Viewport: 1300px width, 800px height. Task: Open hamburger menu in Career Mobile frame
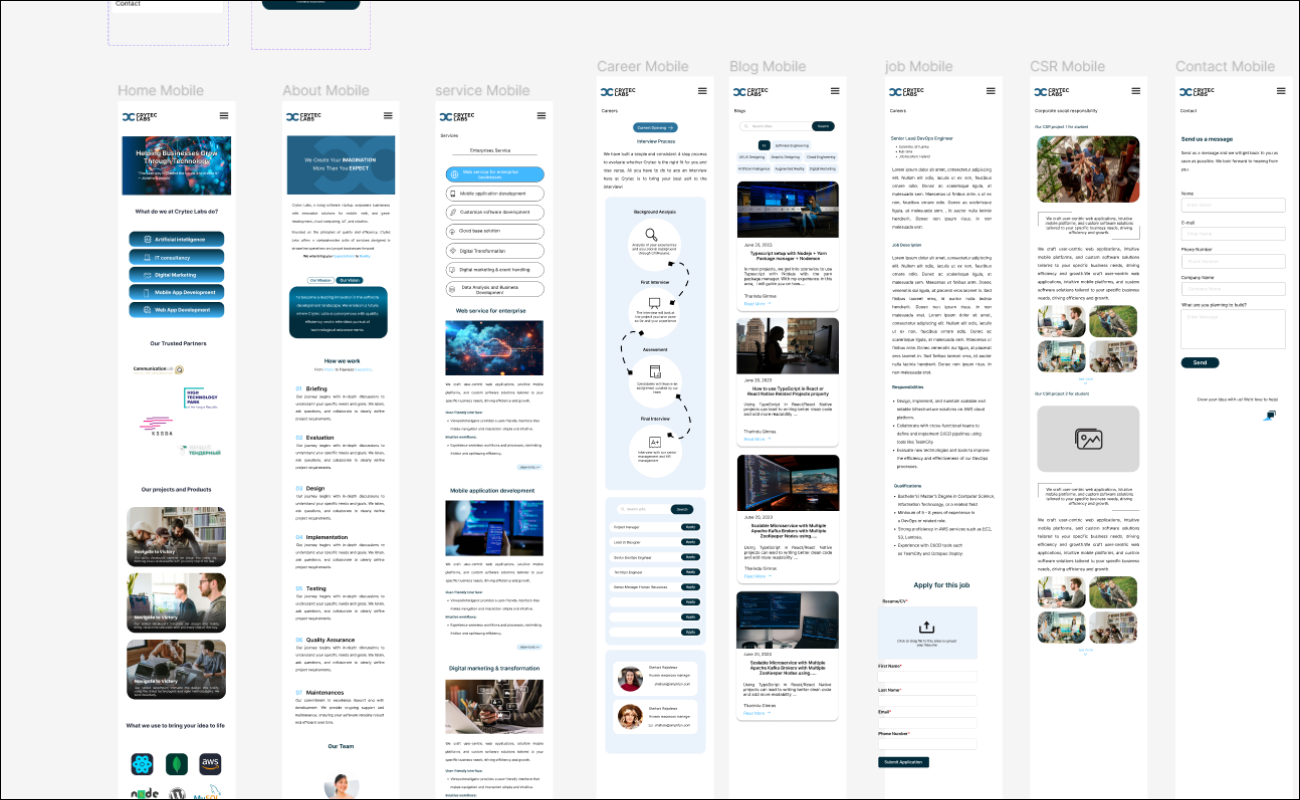[x=702, y=91]
